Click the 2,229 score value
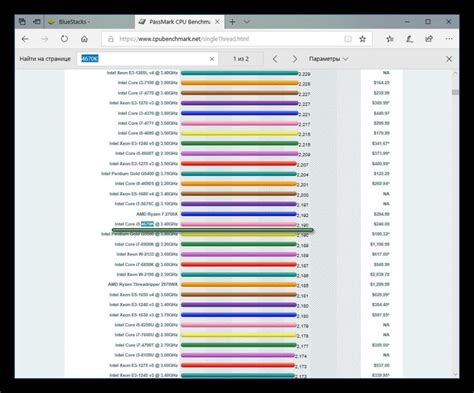Viewport: 474px width, 393px height. pos(304,74)
